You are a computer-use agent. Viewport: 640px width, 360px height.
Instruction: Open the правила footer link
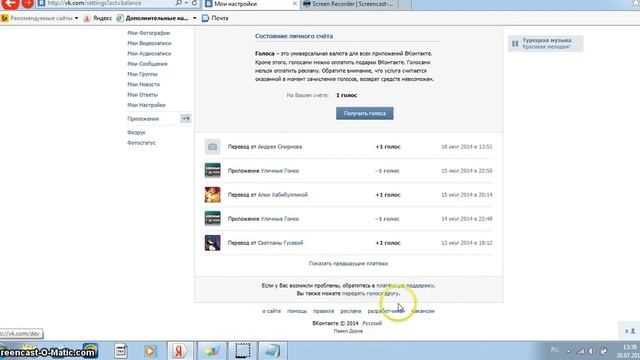323,311
